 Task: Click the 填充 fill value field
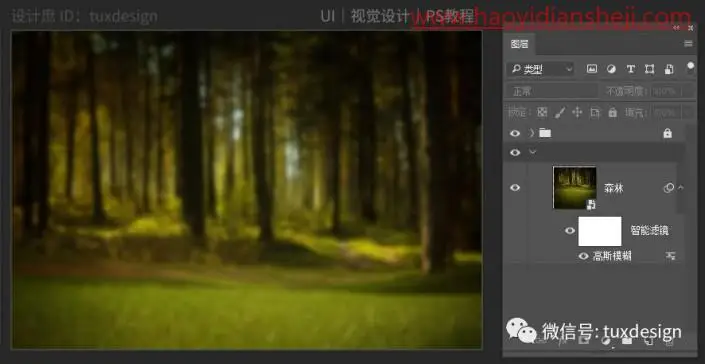(665, 112)
